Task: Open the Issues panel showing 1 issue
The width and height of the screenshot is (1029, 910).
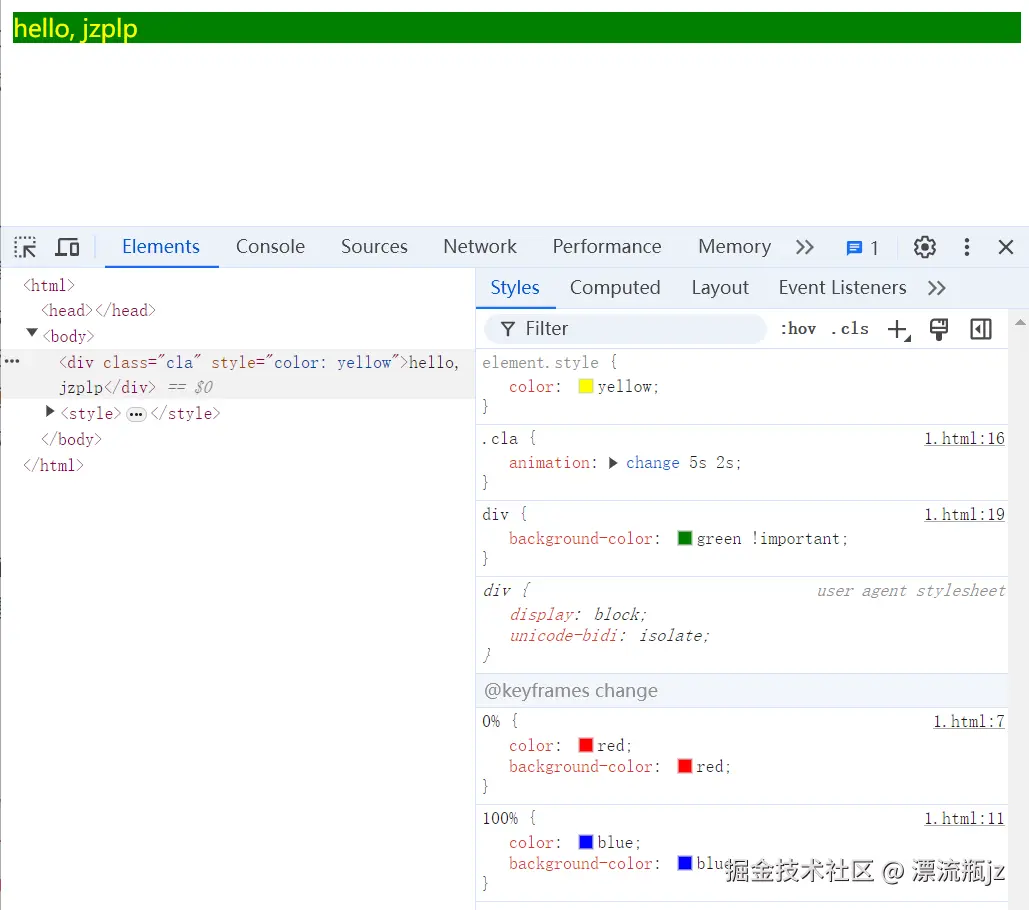Action: [860, 247]
